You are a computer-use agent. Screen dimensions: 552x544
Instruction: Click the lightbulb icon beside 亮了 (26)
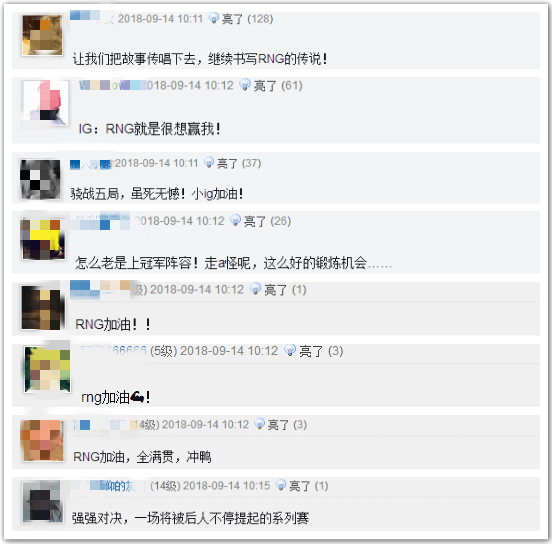pos(235,220)
